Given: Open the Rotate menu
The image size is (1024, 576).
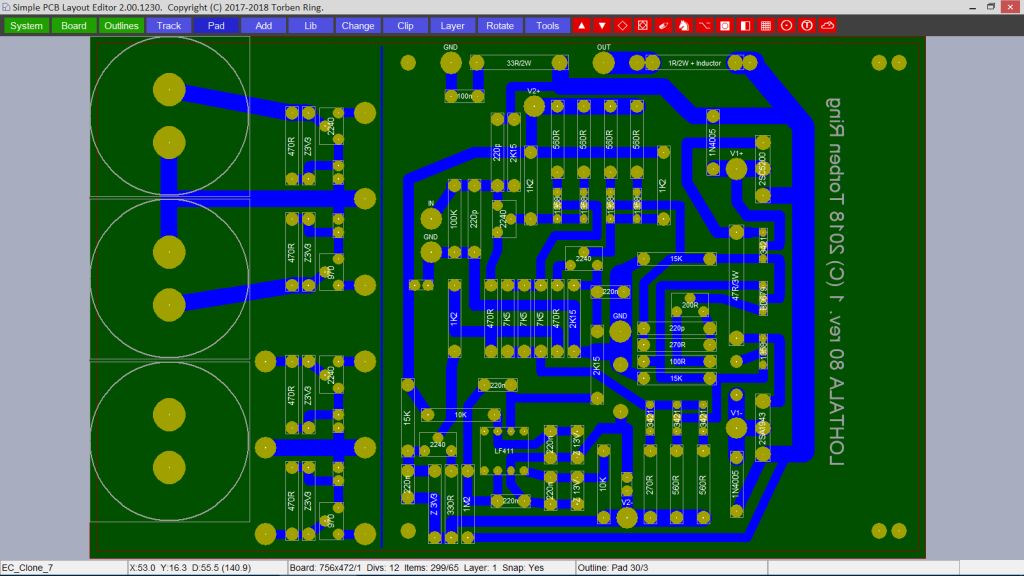Looking at the screenshot, I should (x=500, y=25).
